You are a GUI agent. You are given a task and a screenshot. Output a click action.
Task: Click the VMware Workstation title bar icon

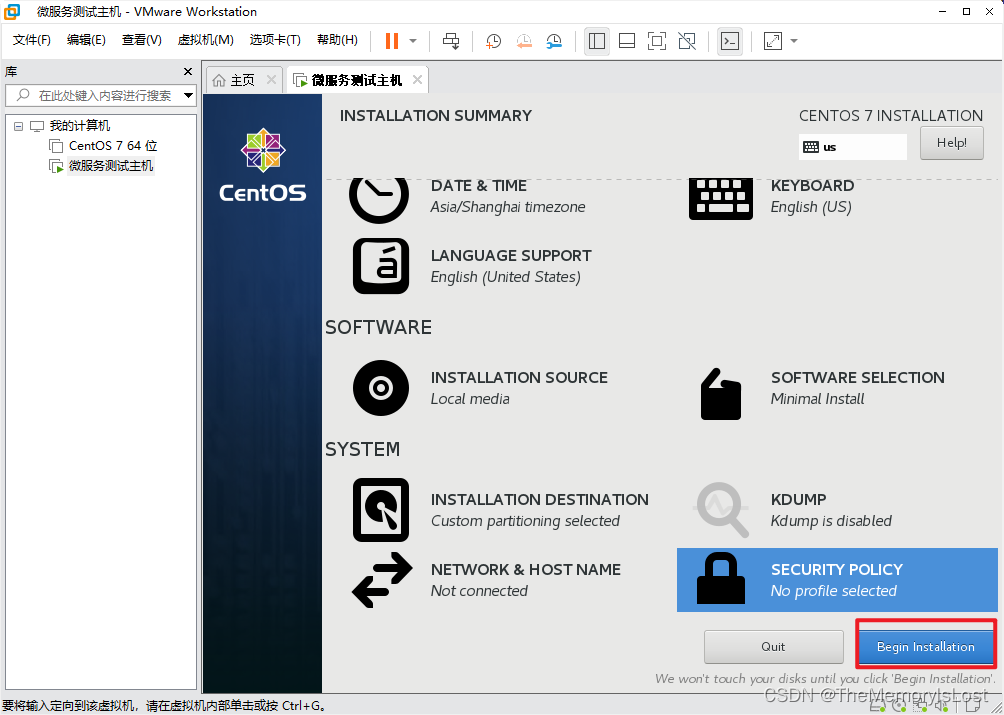click(x=12, y=12)
